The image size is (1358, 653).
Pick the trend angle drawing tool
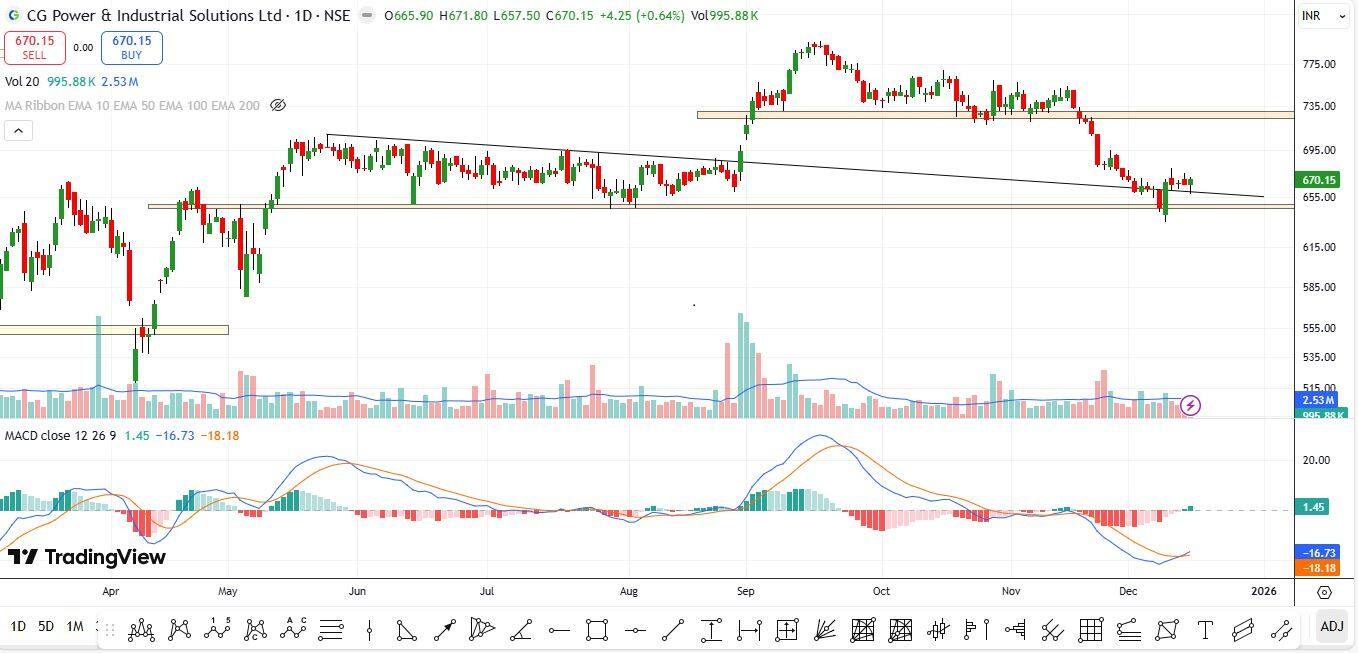click(521, 630)
